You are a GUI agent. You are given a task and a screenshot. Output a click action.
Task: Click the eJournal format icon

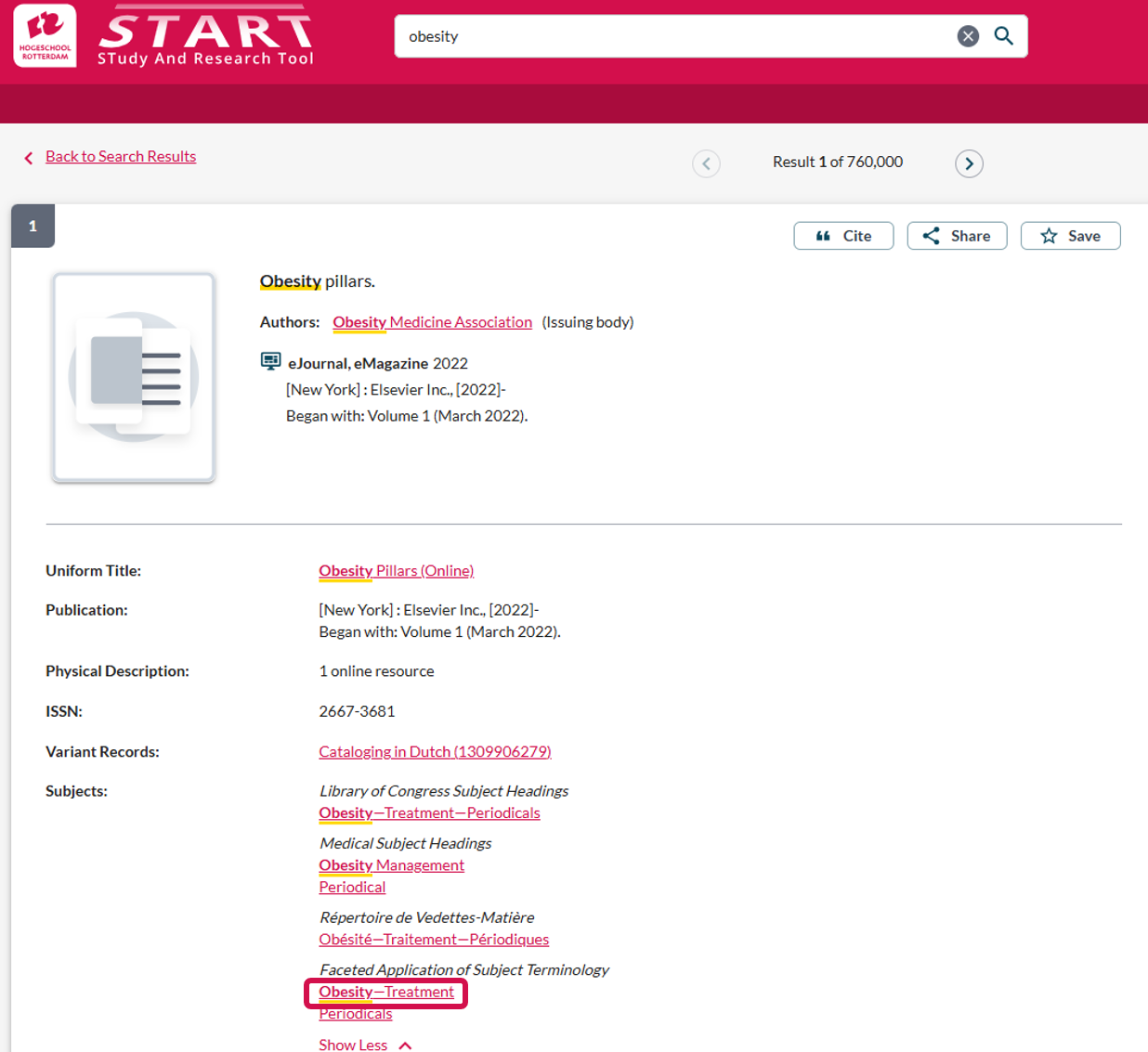point(270,362)
